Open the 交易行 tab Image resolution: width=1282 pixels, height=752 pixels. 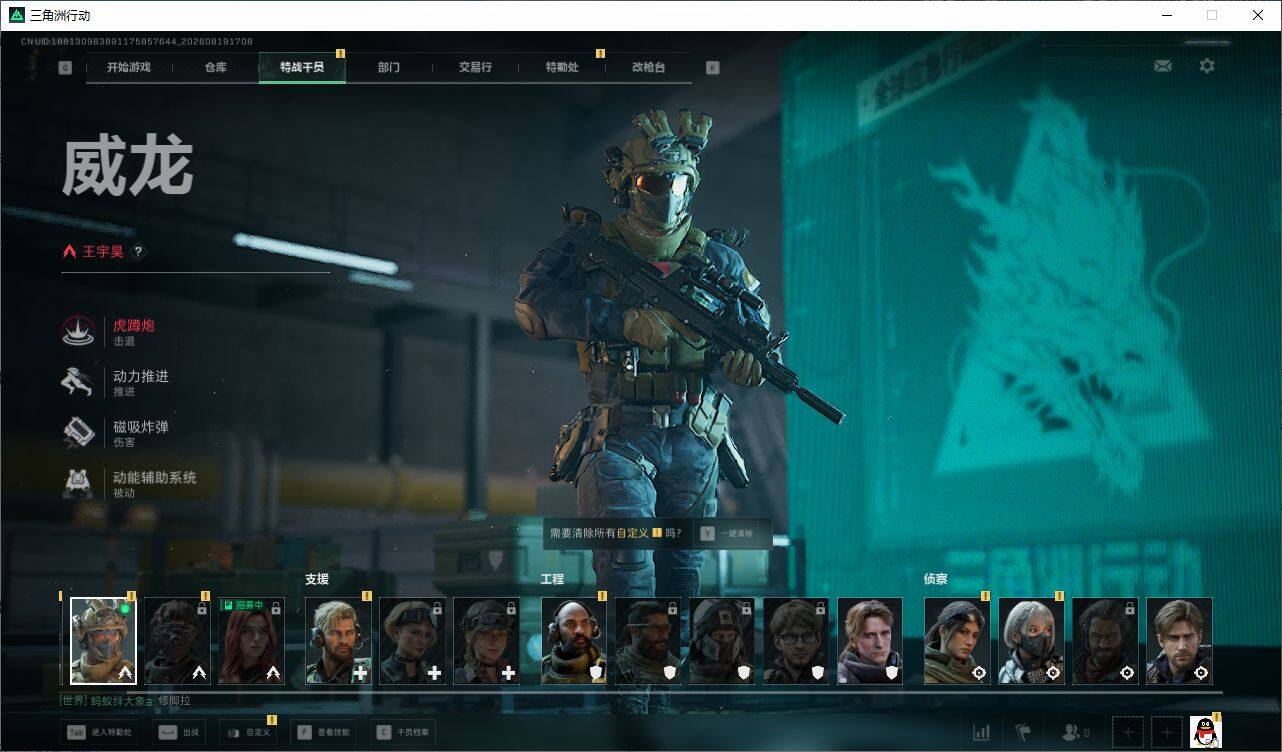475,68
